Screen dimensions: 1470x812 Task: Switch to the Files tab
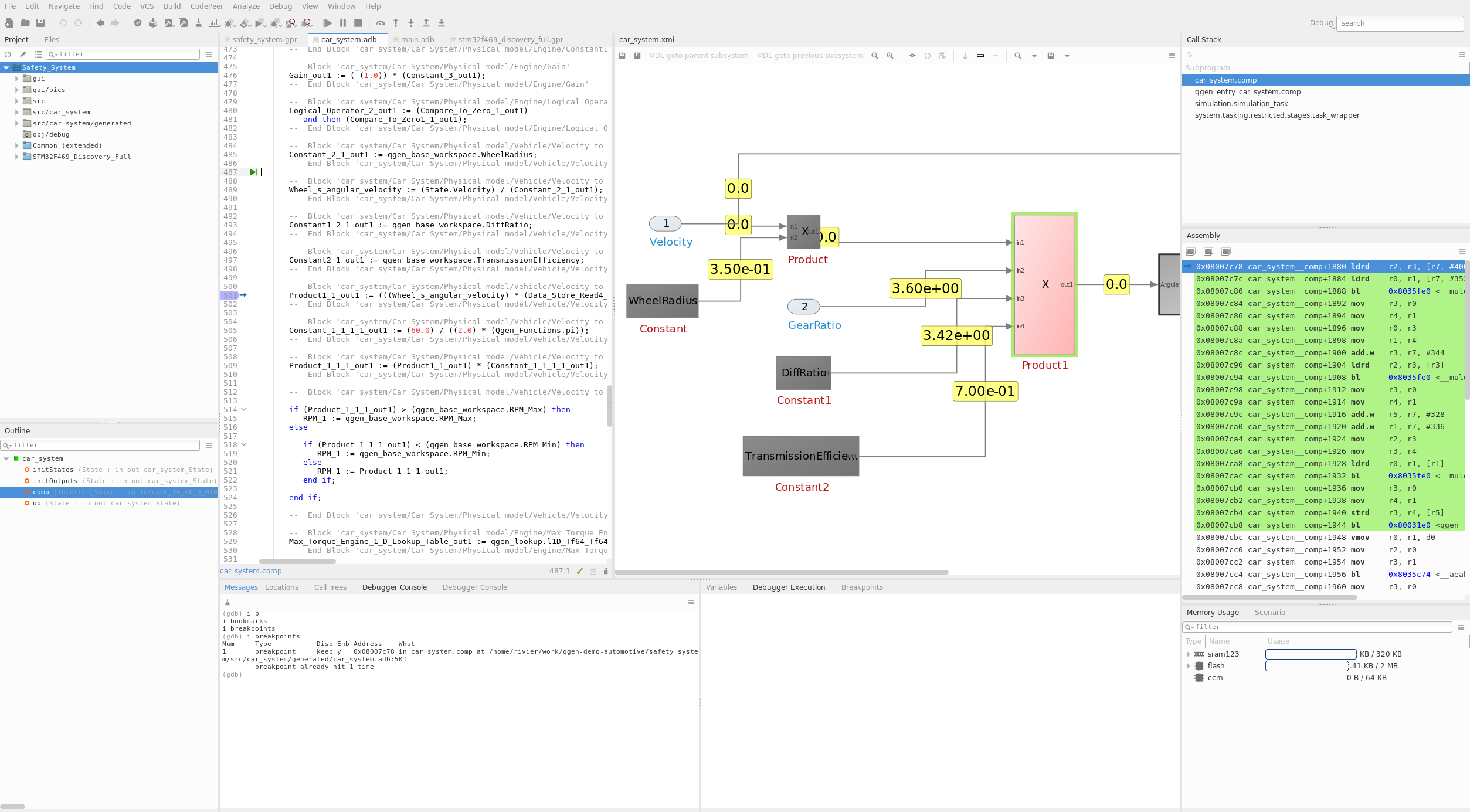coord(52,39)
